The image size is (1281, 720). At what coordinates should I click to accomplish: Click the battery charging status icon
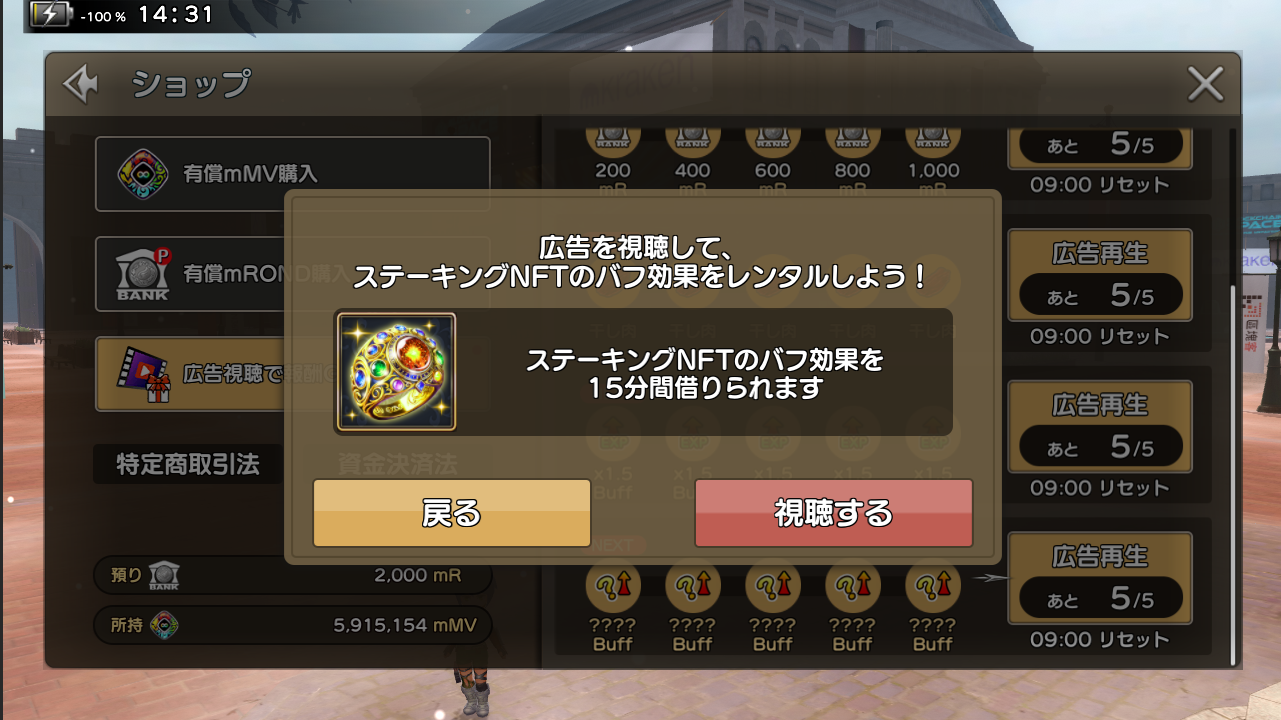pyautogui.click(x=51, y=15)
